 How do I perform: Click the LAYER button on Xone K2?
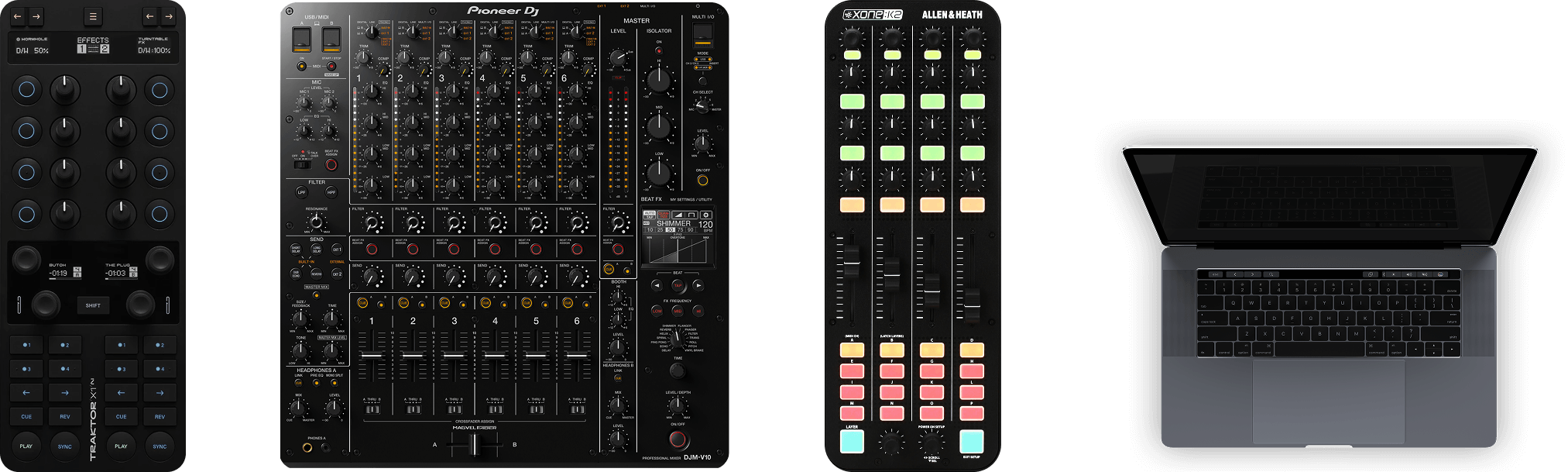point(852,440)
